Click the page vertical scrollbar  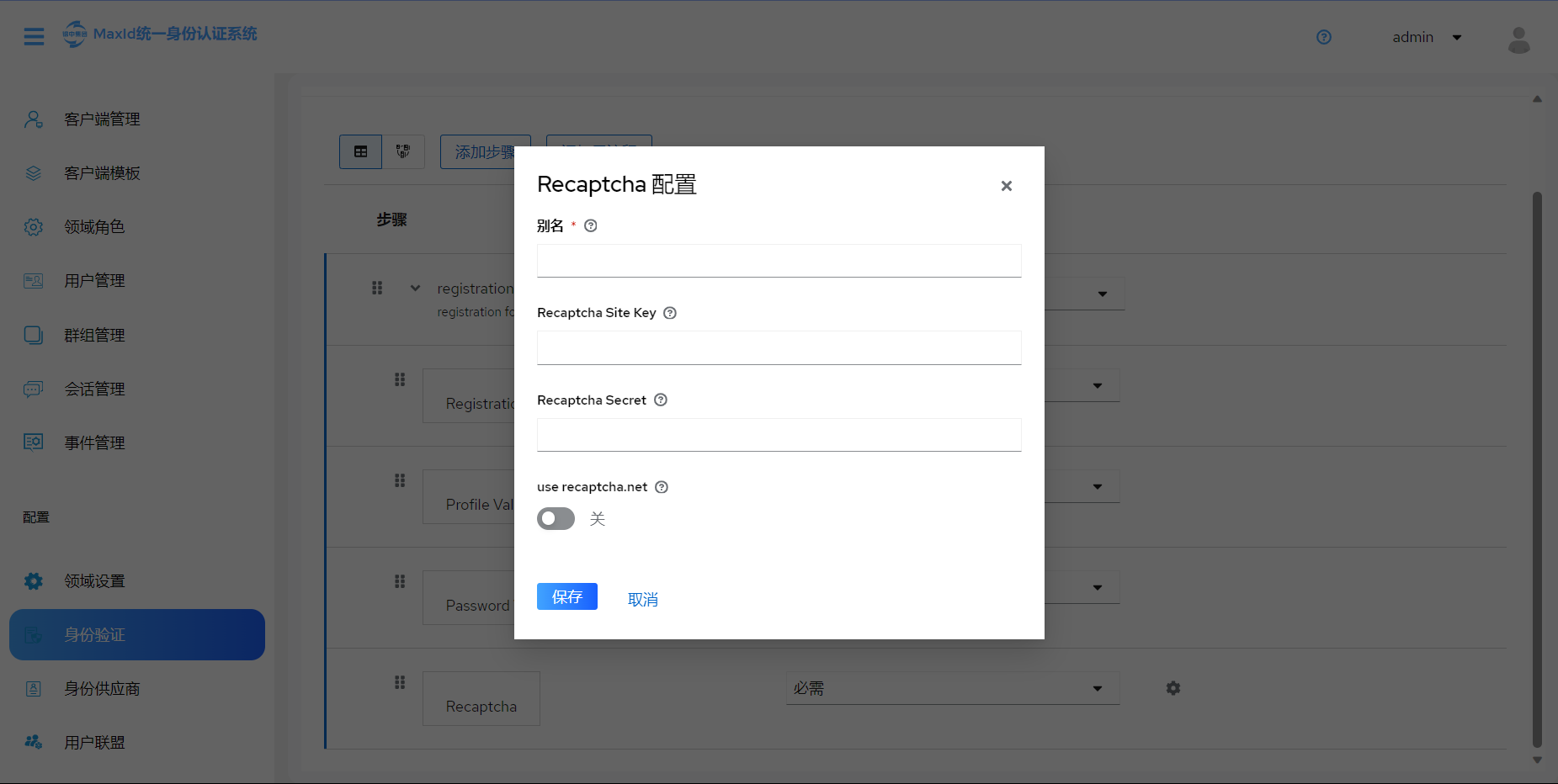pos(1537,469)
